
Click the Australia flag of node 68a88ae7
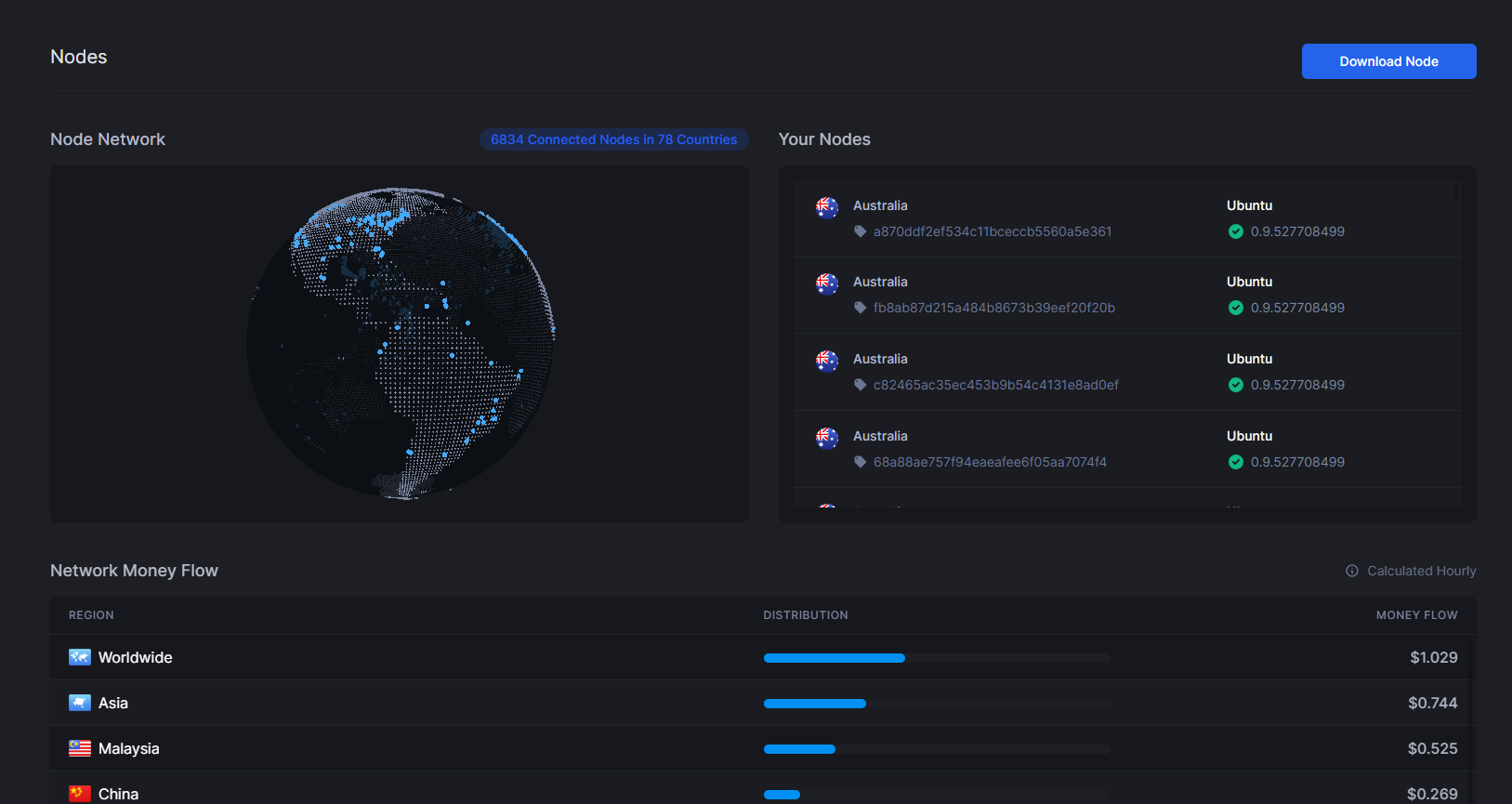(826, 437)
